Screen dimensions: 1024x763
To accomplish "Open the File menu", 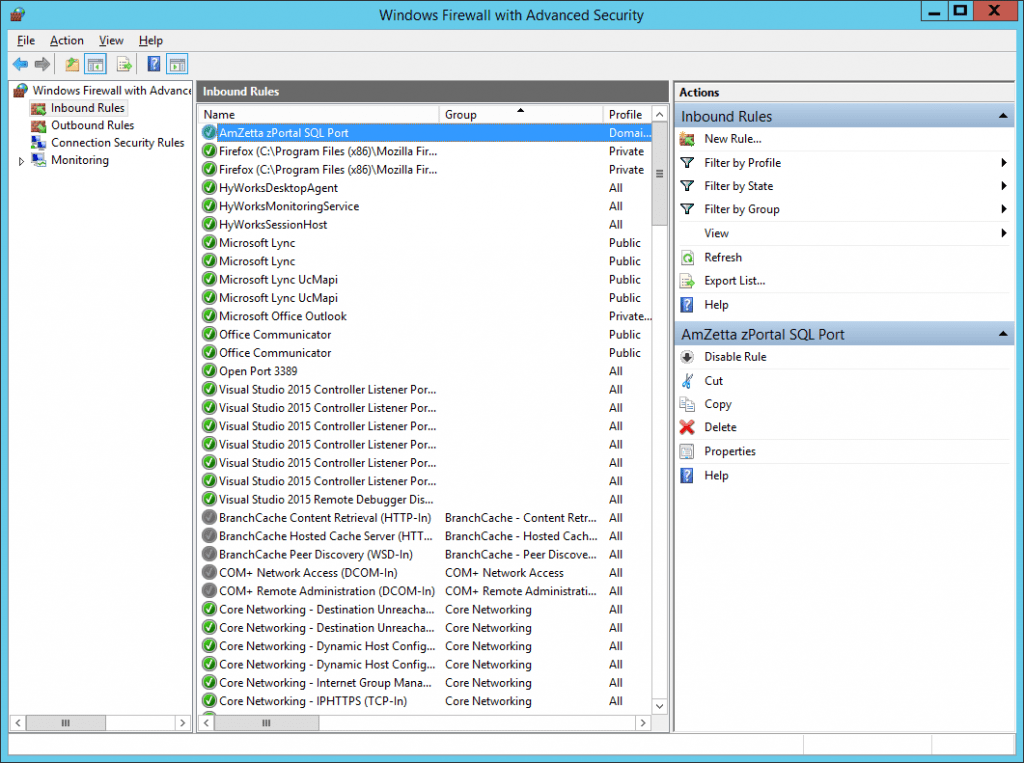I will click(26, 41).
